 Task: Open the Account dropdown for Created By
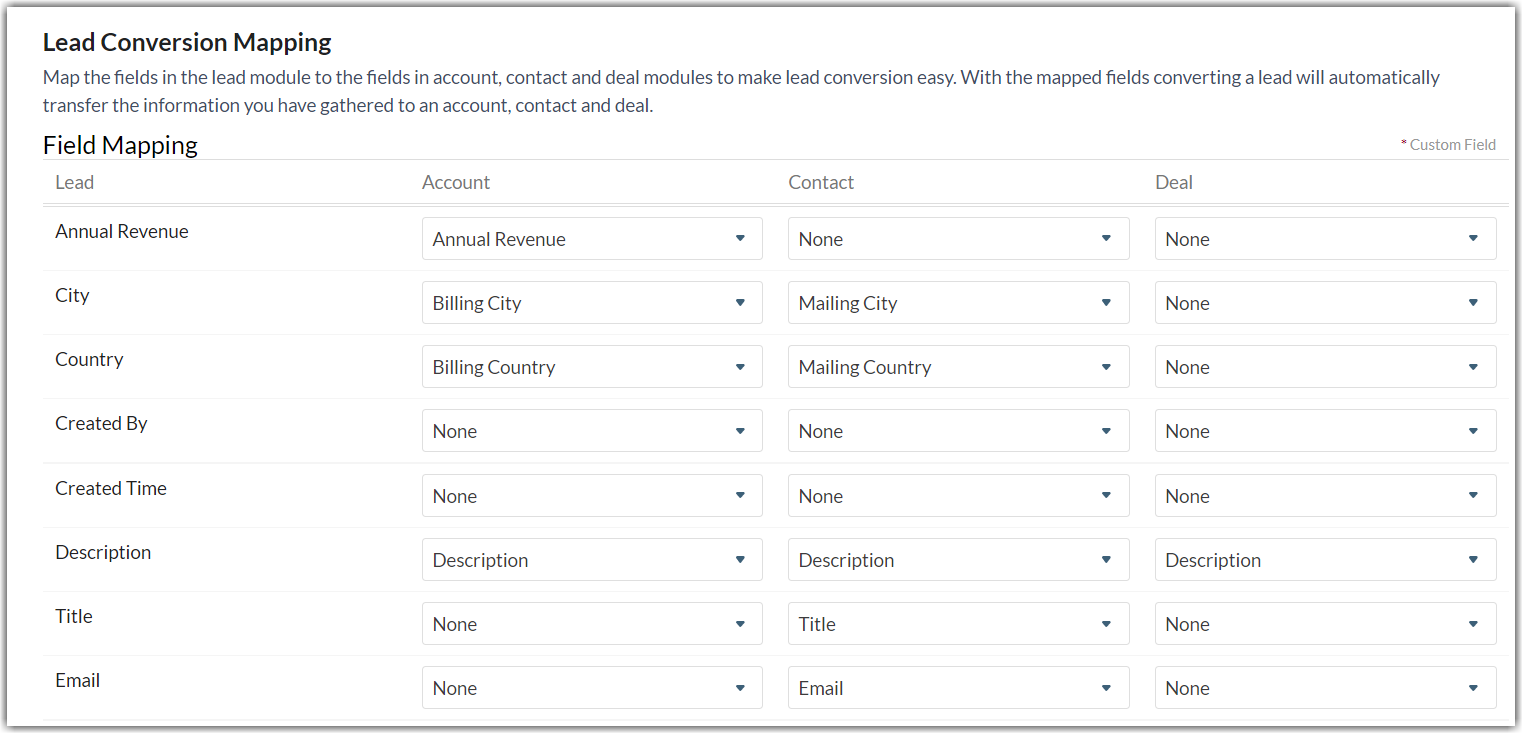592,431
